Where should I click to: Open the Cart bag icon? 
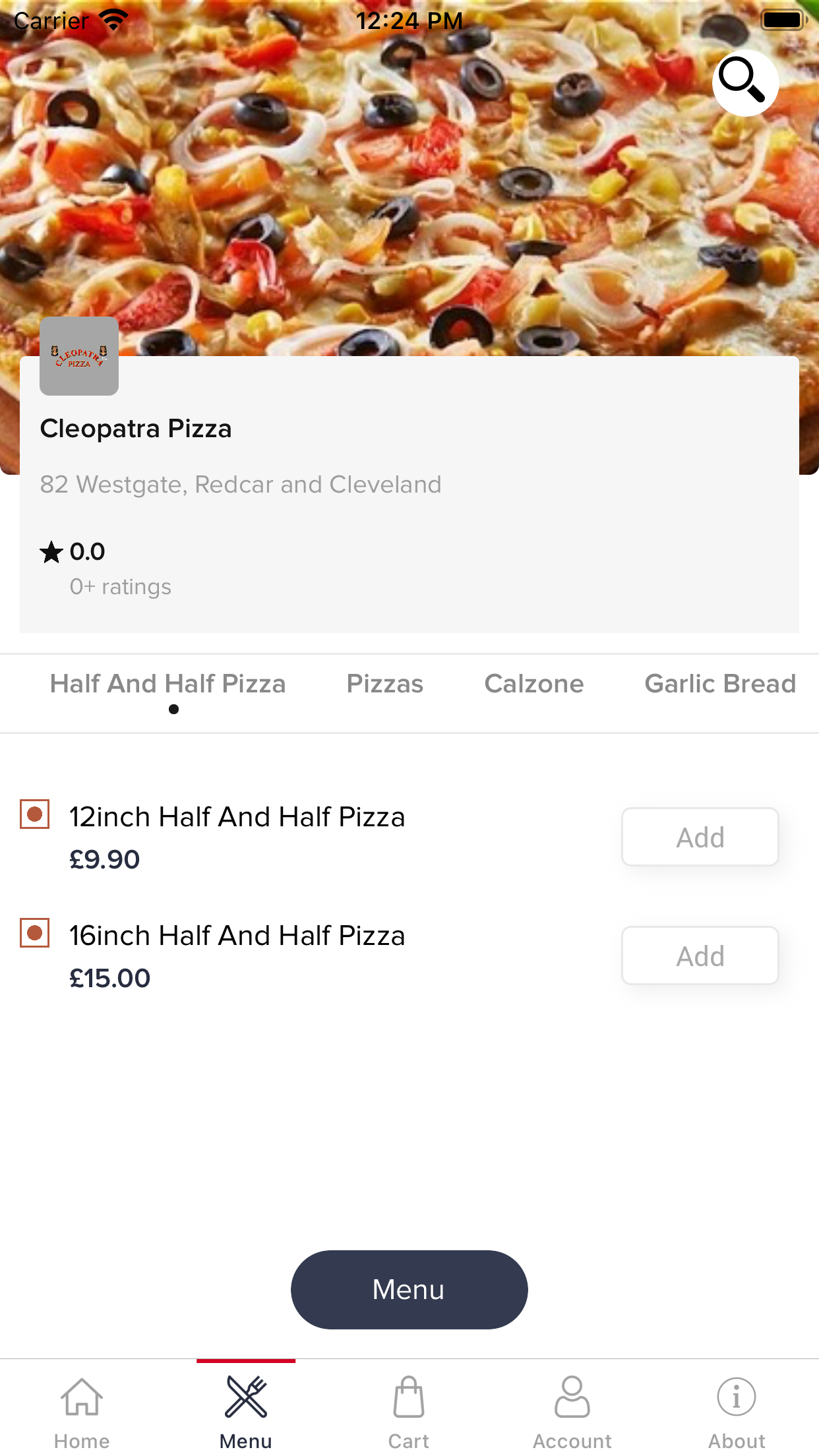[x=409, y=1397]
